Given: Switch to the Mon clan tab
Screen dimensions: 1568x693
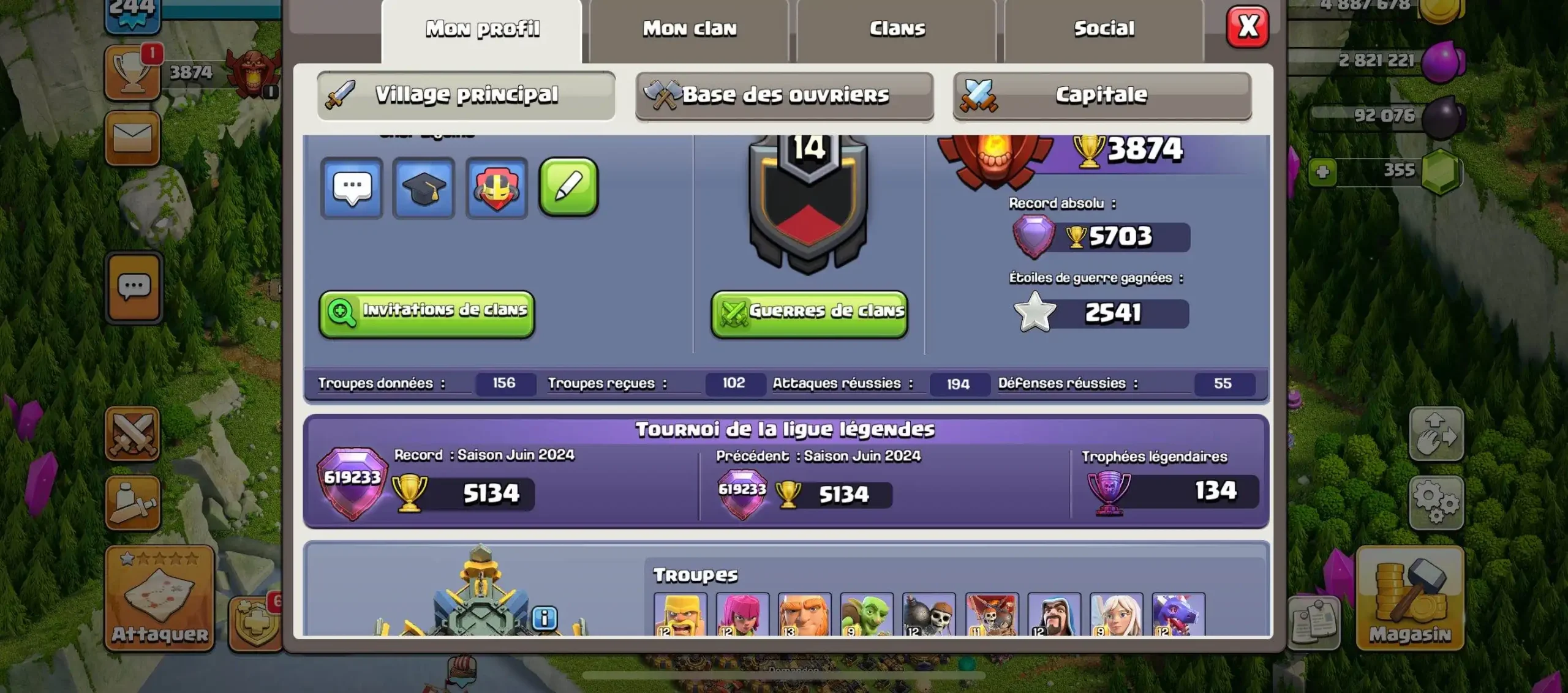Looking at the screenshot, I should coord(689,29).
